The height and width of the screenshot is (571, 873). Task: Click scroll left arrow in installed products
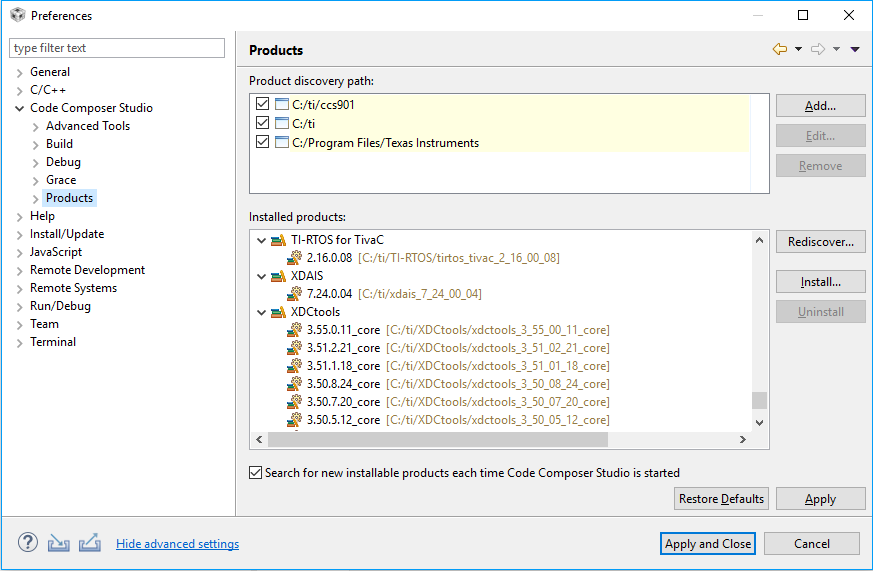click(259, 439)
